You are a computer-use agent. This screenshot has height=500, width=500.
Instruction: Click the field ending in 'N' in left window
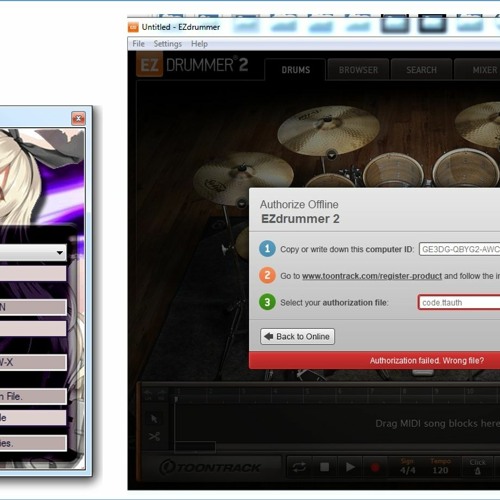(x=33, y=307)
